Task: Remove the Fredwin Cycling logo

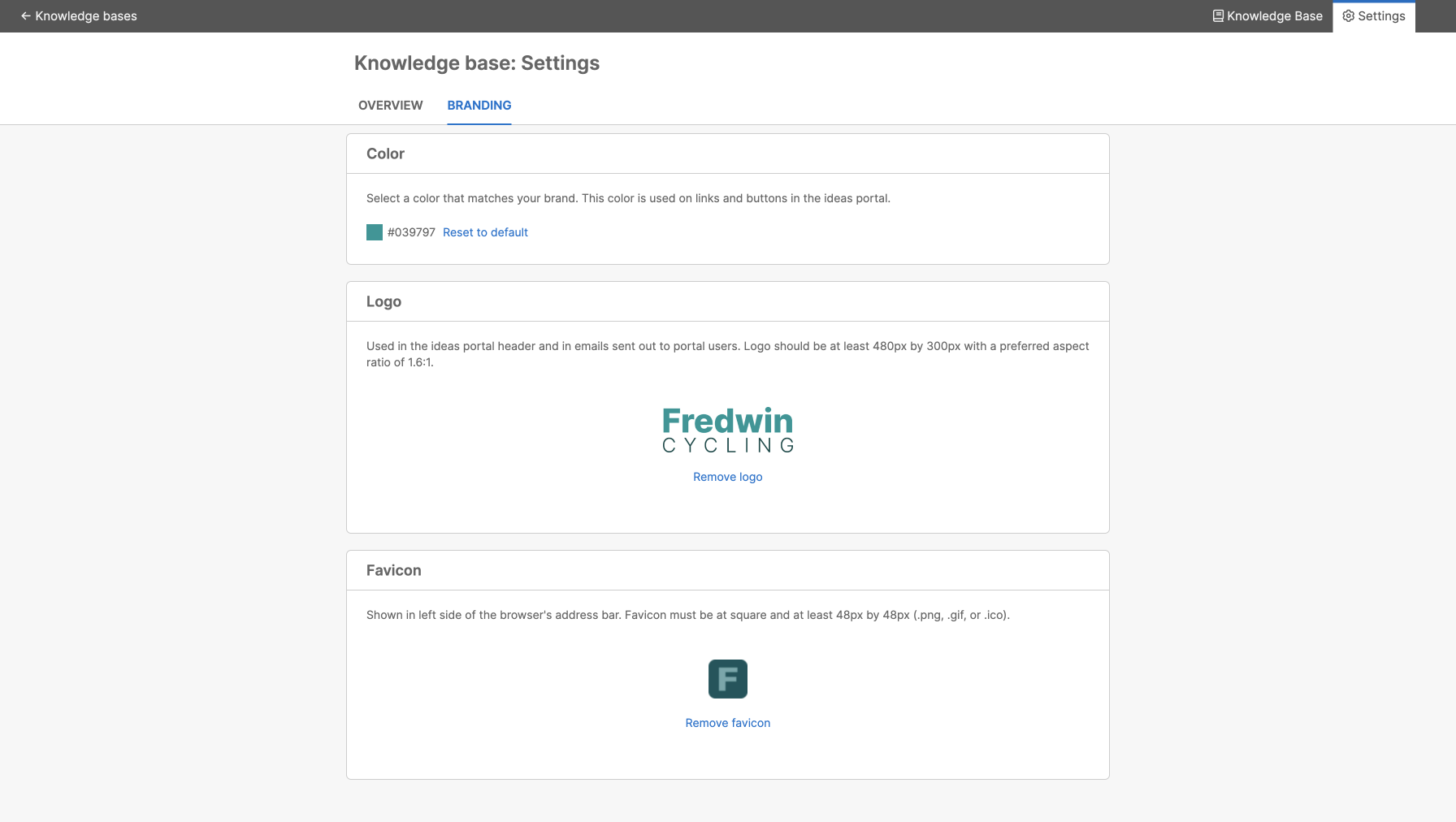Action: pos(727,477)
